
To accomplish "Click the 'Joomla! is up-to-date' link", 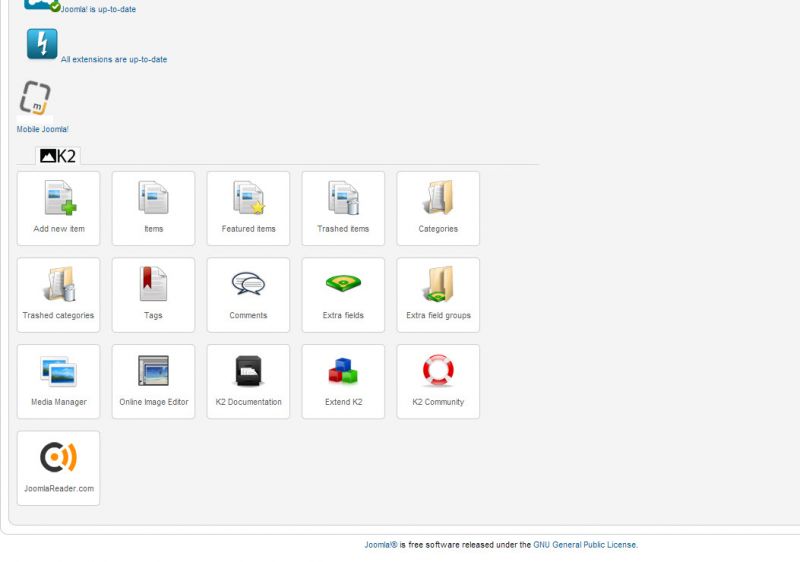I will point(98,9).
